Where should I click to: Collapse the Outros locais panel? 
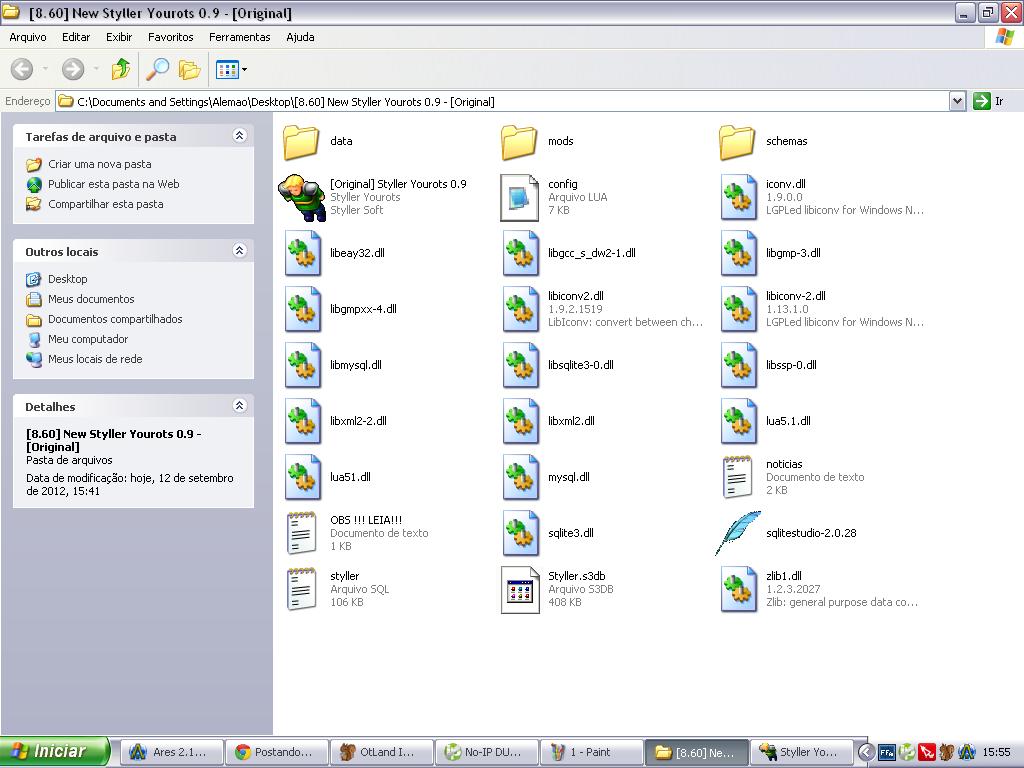pyautogui.click(x=240, y=251)
